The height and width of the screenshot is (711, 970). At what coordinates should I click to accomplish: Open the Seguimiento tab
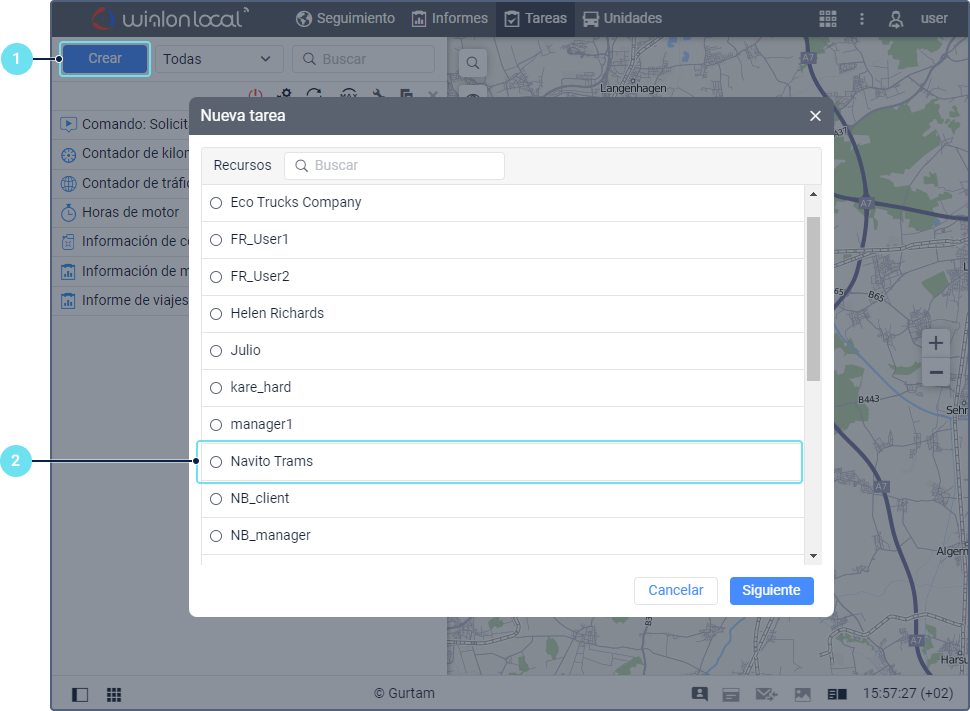pyautogui.click(x=345, y=19)
